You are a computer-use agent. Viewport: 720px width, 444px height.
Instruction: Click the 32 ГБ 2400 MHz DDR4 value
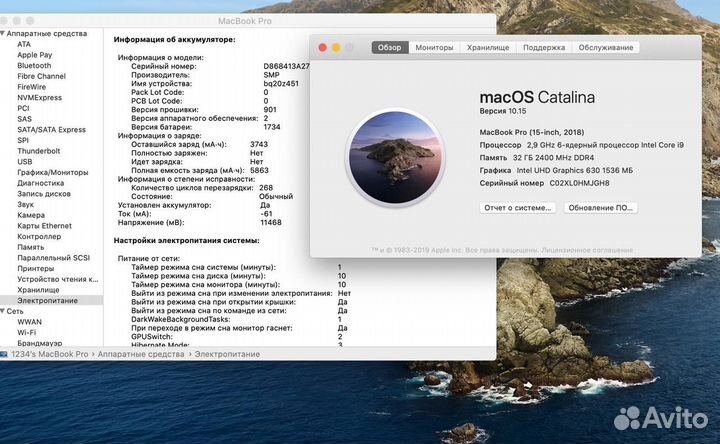(x=553, y=157)
